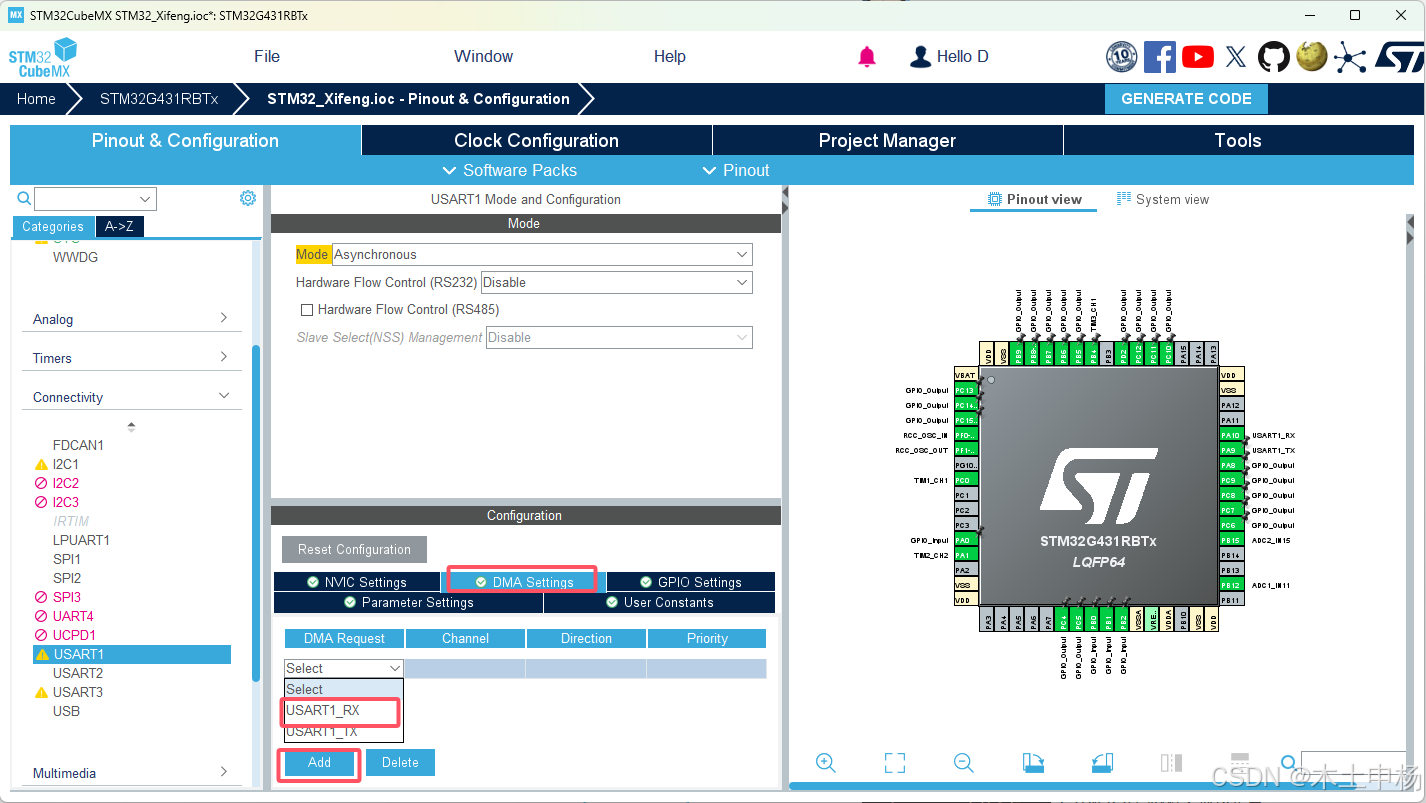Zoom in on the pinout view
This screenshot has height=803, width=1426.
[826, 763]
